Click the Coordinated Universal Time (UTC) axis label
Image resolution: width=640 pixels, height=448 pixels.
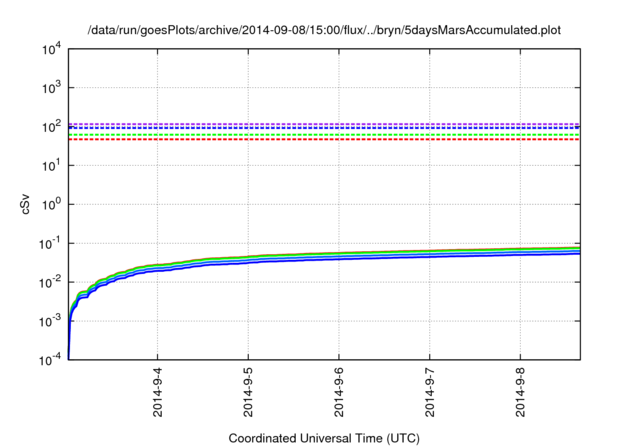[x=324, y=438]
